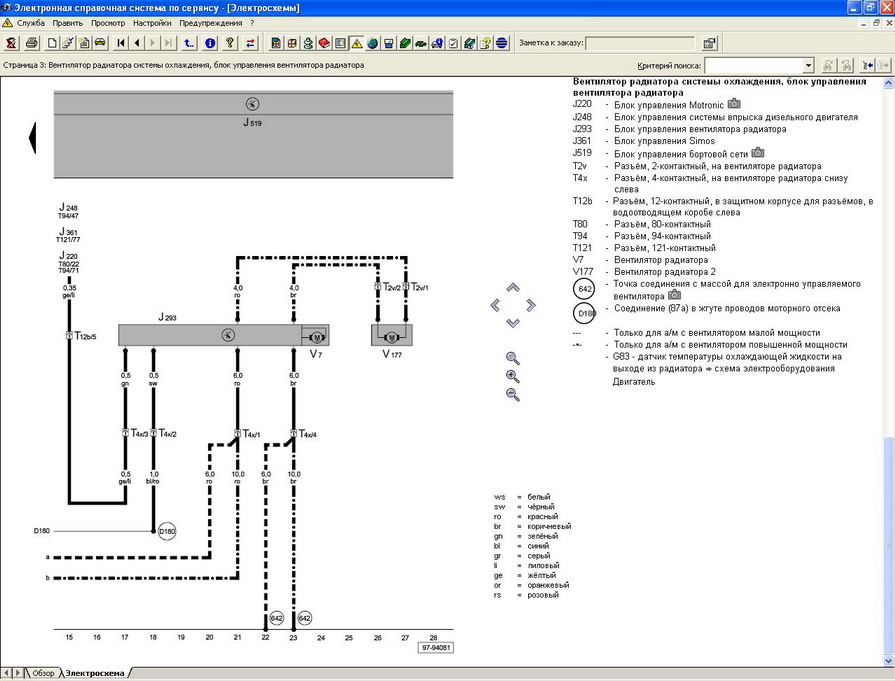Click the red book toolbar icon
895x681 pixels.
point(324,43)
